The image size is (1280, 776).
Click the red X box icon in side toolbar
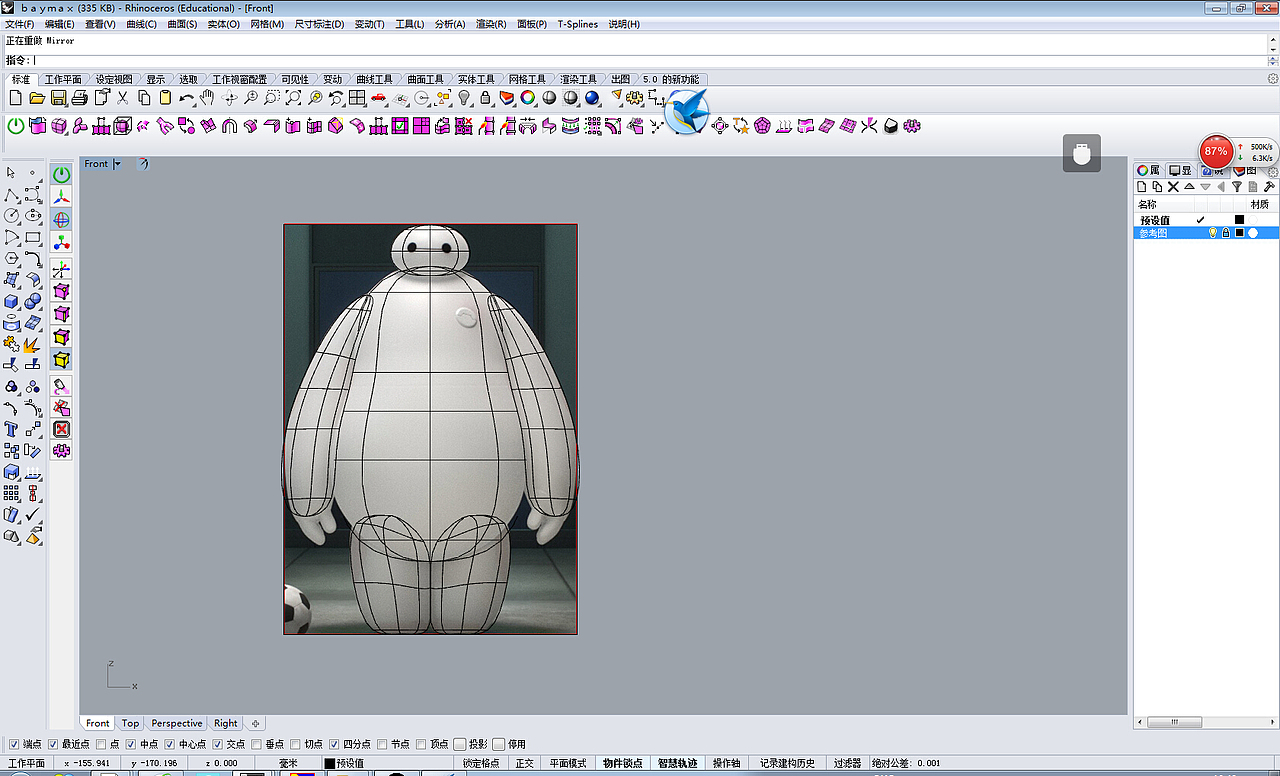pyautogui.click(x=62, y=429)
